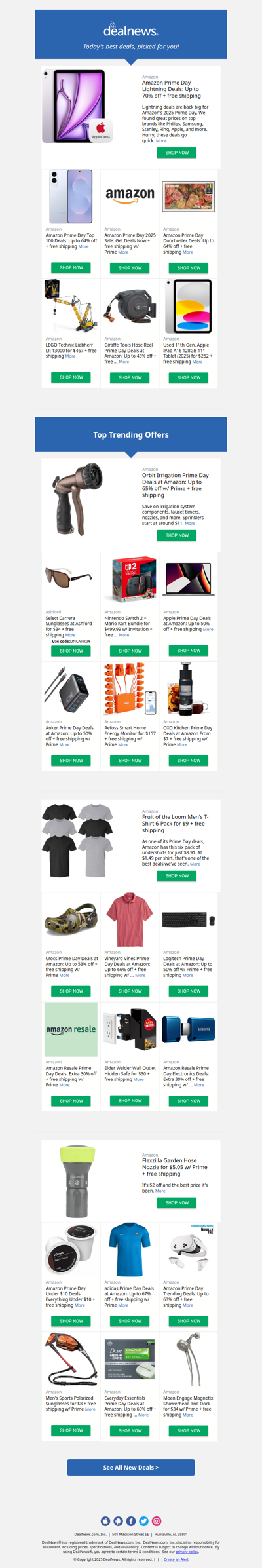
Task: Click See All New Deals button
Action: pos(131,1467)
